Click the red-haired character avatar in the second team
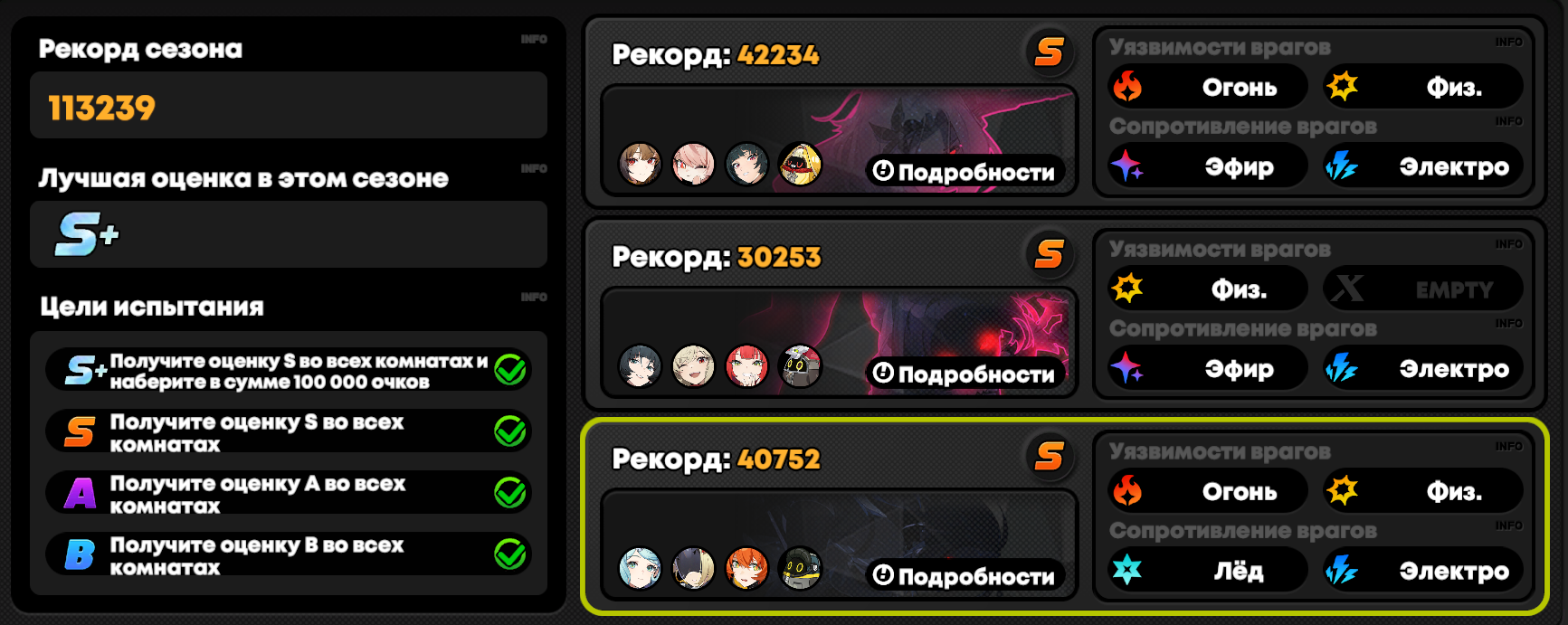The width and height of the screenshot is (1568, 625). [747, 366]
